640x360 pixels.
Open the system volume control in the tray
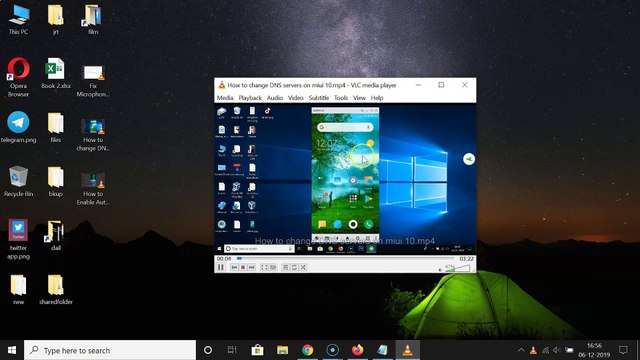click(x=557, y=350)
